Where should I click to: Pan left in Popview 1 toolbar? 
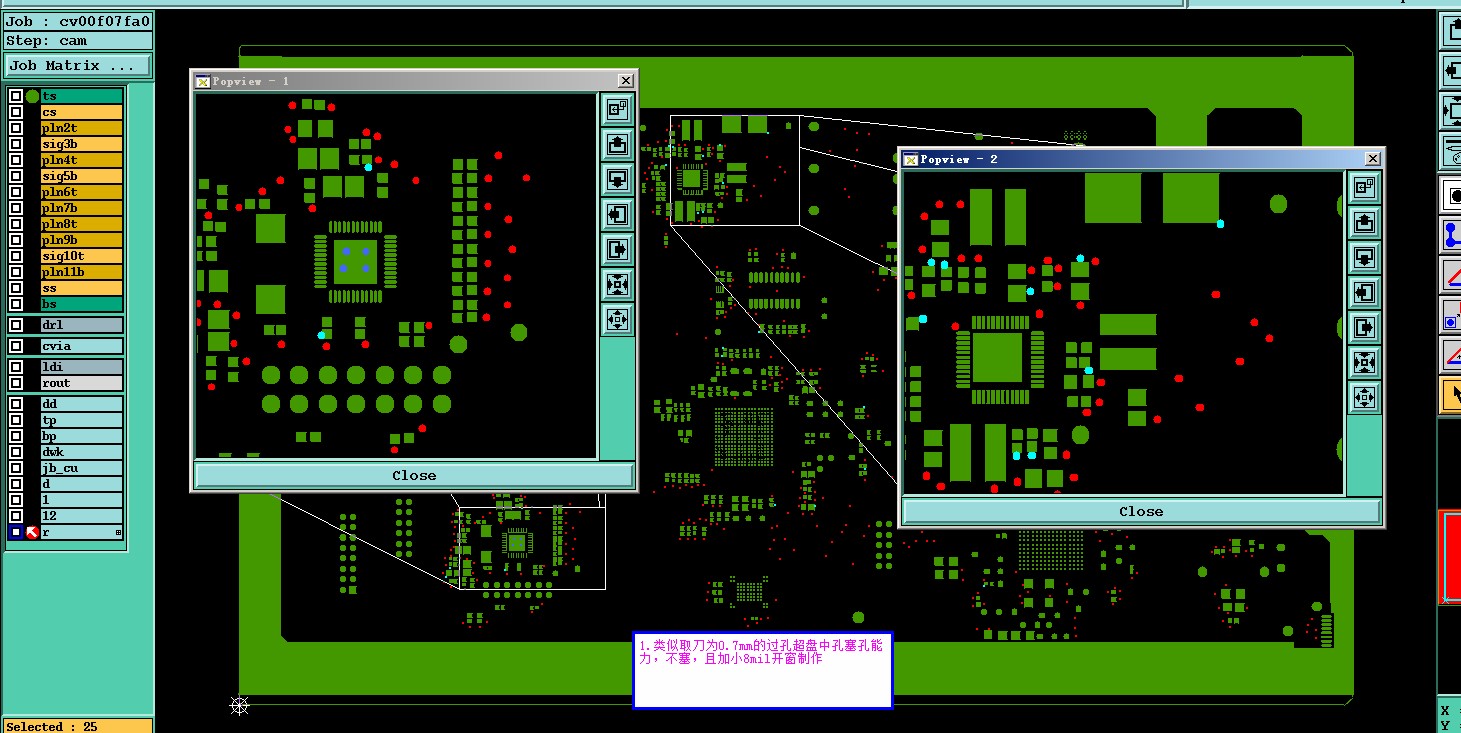pyautogui.click(x=617, y=215)
